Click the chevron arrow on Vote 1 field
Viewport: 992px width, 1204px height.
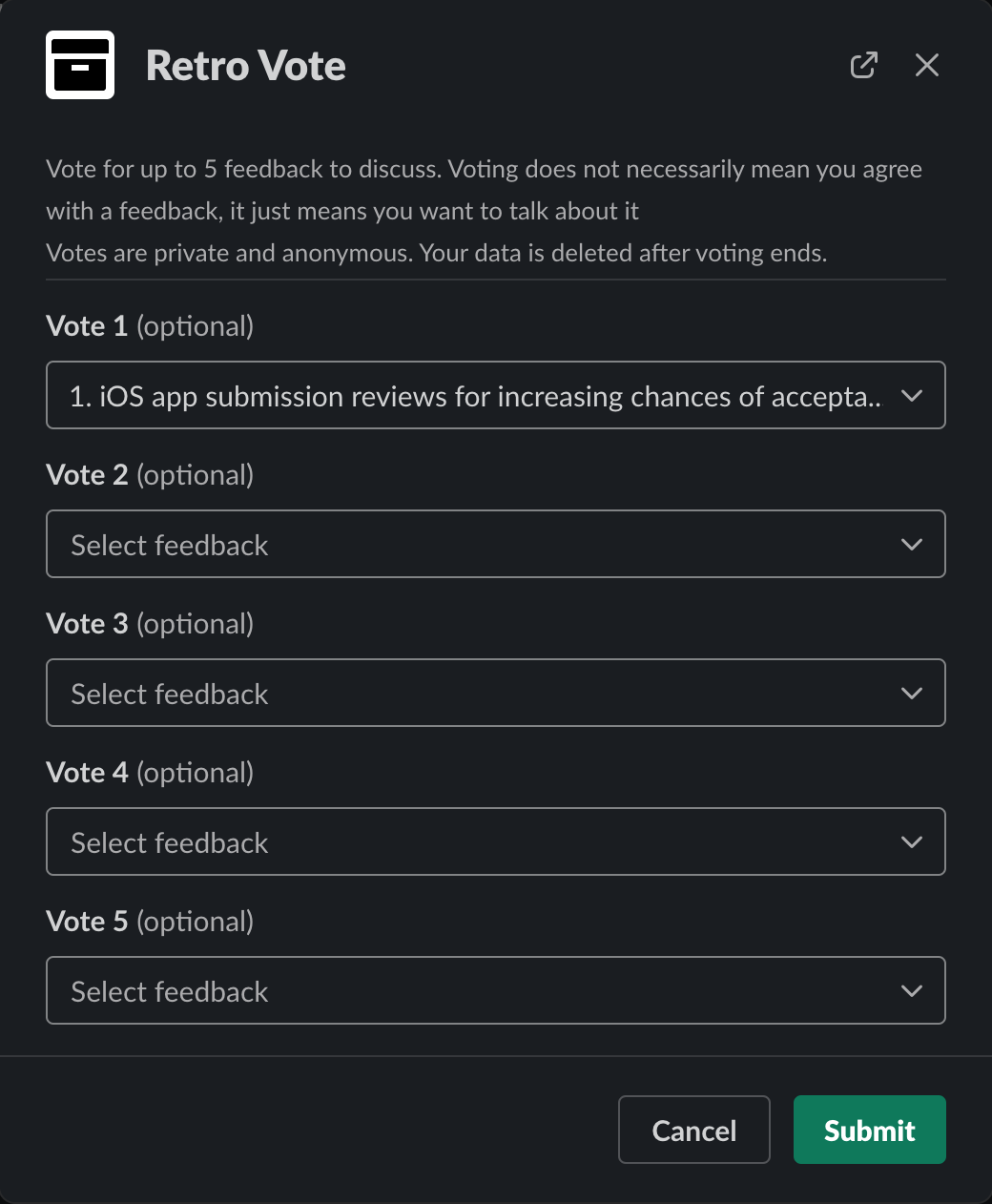coord(911,395)
